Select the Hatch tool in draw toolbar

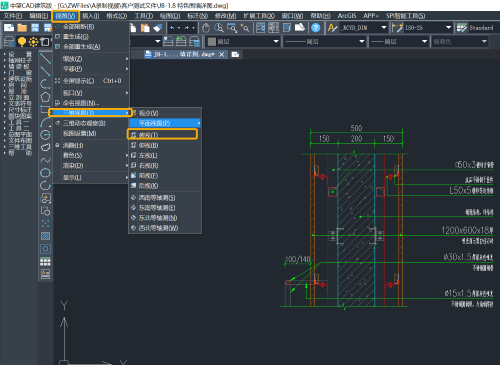[x=45, y=236]
